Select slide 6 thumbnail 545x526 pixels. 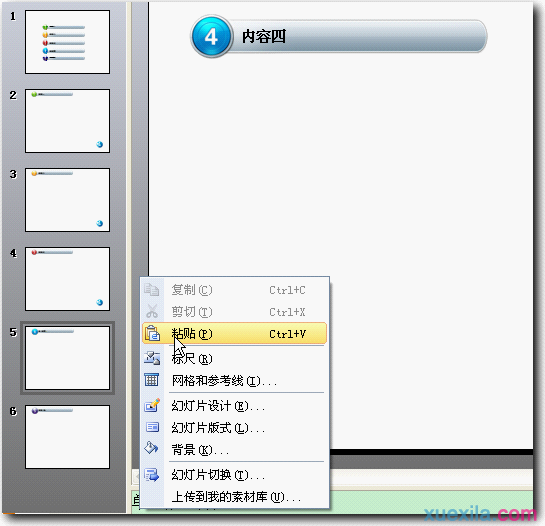pos(67,437)
